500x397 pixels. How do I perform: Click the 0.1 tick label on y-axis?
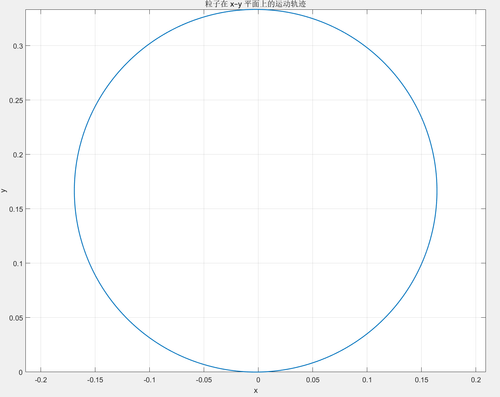click(x=18, y=264)
